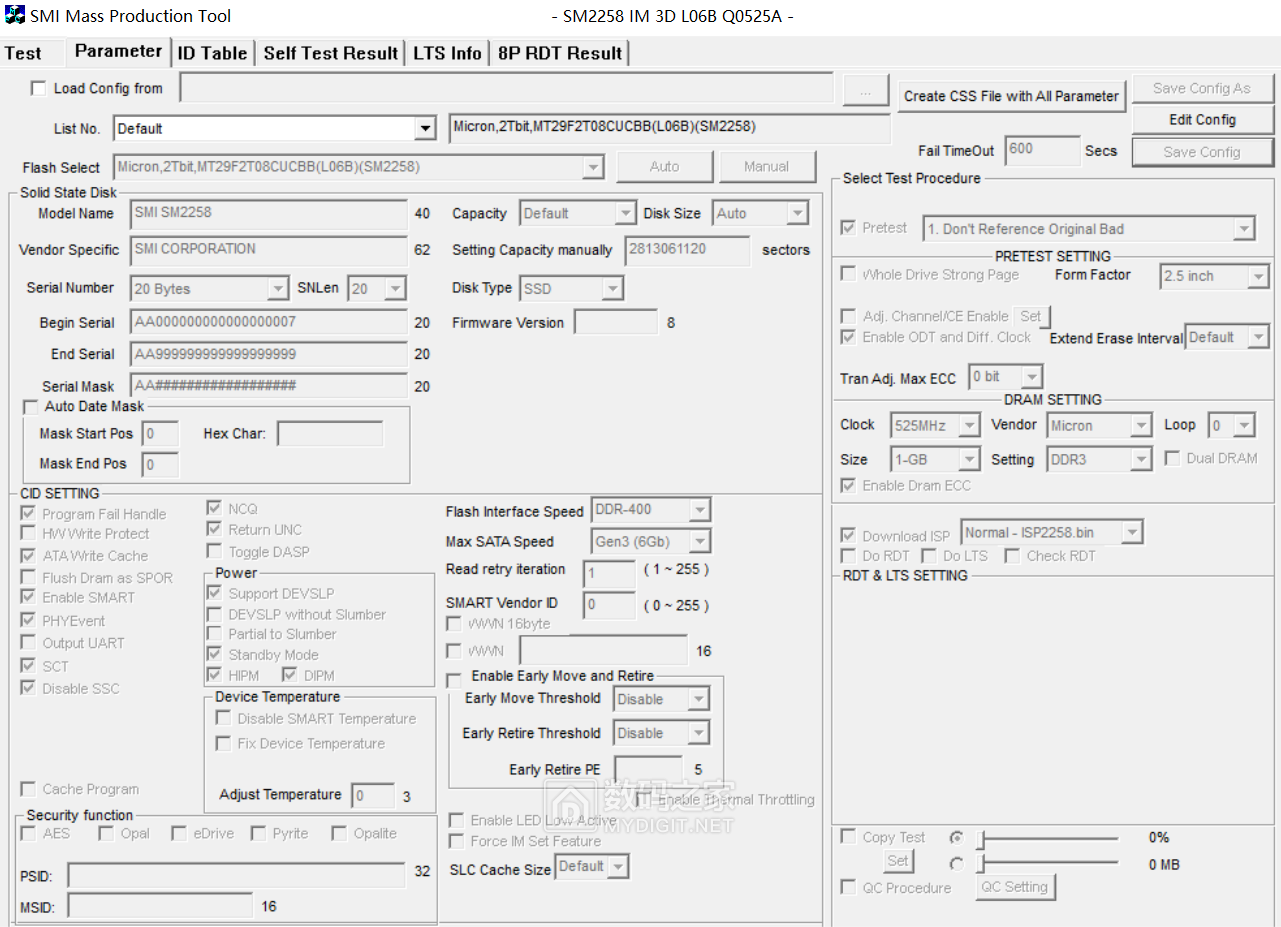The height and width of the screenshot is (927, 1281).
Task: Open the DRAM Vendor Micron dropdown
Action: point(1099,425)
